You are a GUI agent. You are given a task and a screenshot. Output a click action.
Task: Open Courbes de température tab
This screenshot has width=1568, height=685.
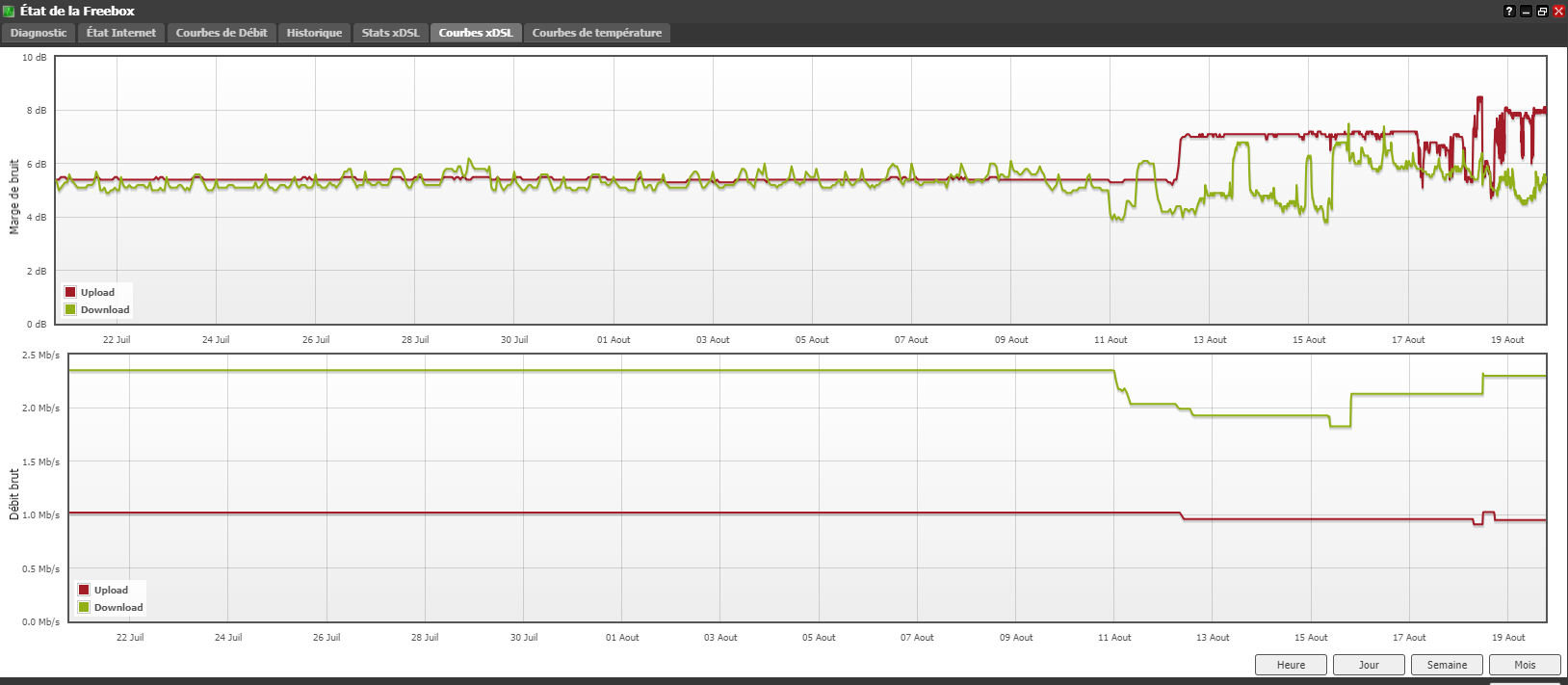pos(596,33)
